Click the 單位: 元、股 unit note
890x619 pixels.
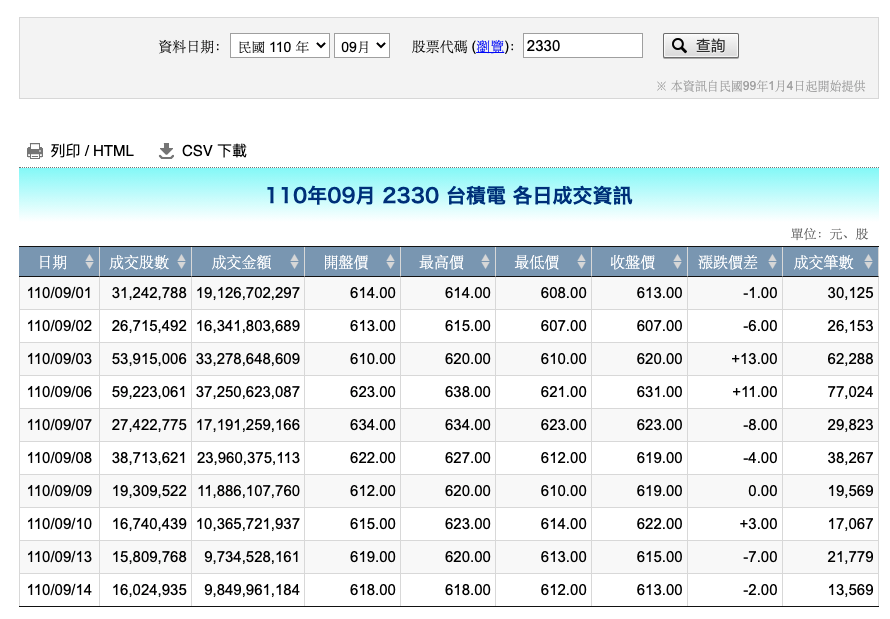pos(829,234)
